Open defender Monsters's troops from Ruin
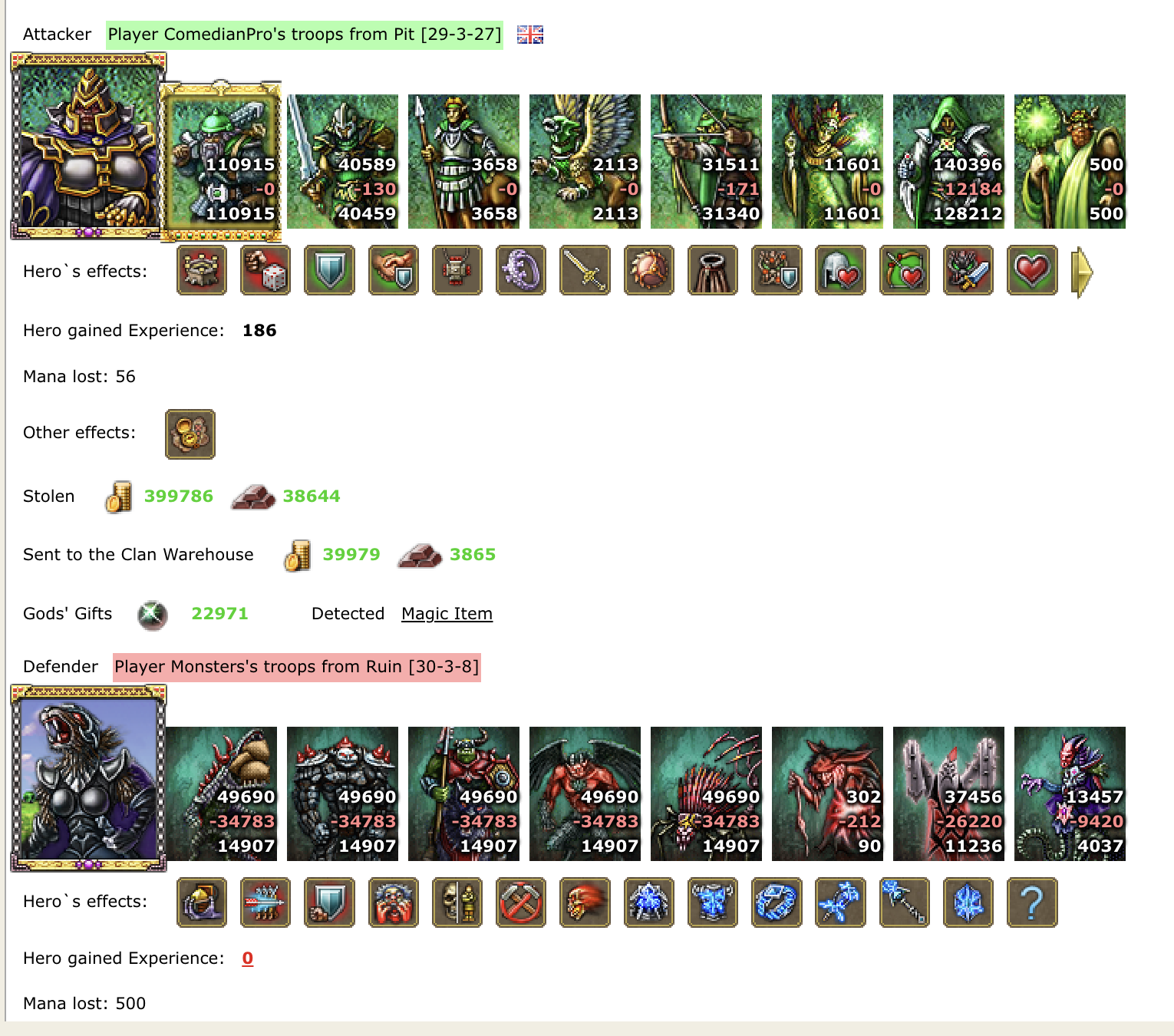The height and width of the screenshot is (1036, 1174). tap(297, 667)
